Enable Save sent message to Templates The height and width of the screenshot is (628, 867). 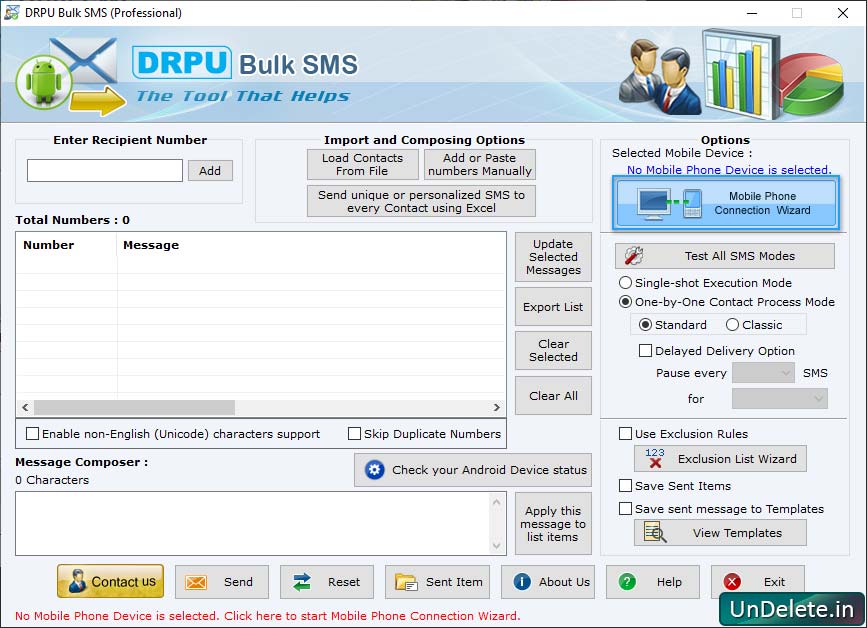click(625, 508)
